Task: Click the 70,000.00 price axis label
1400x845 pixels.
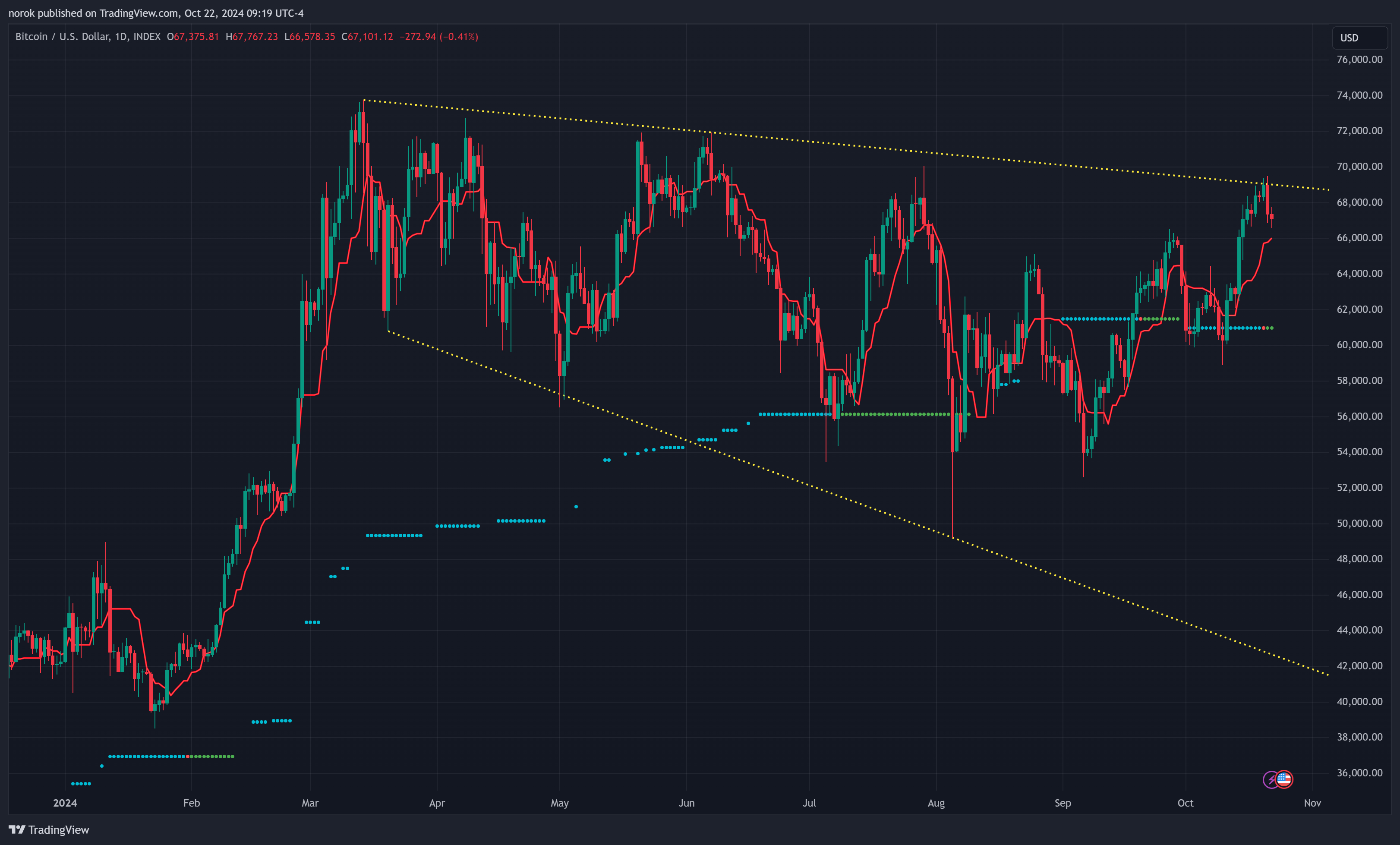Action: tap(1360, 167)
